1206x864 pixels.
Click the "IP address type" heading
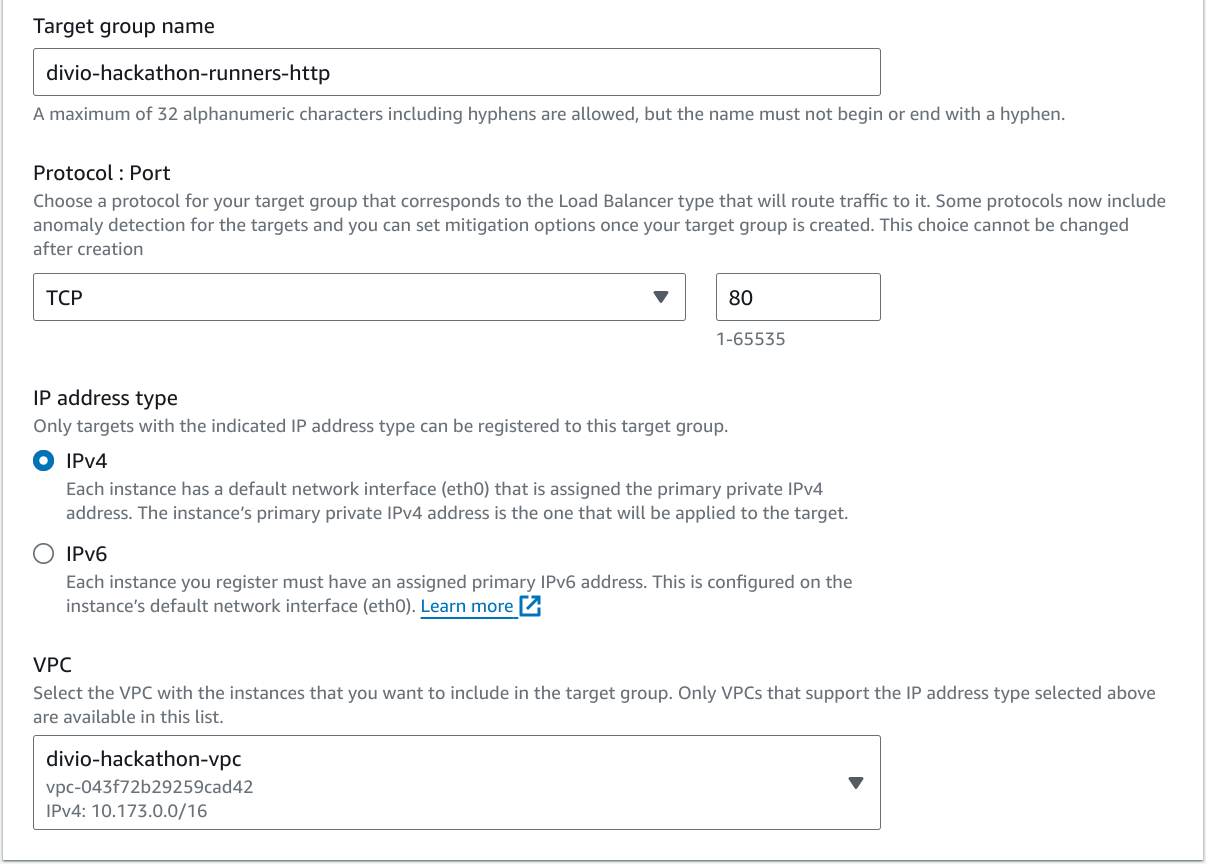coord(105,398)
